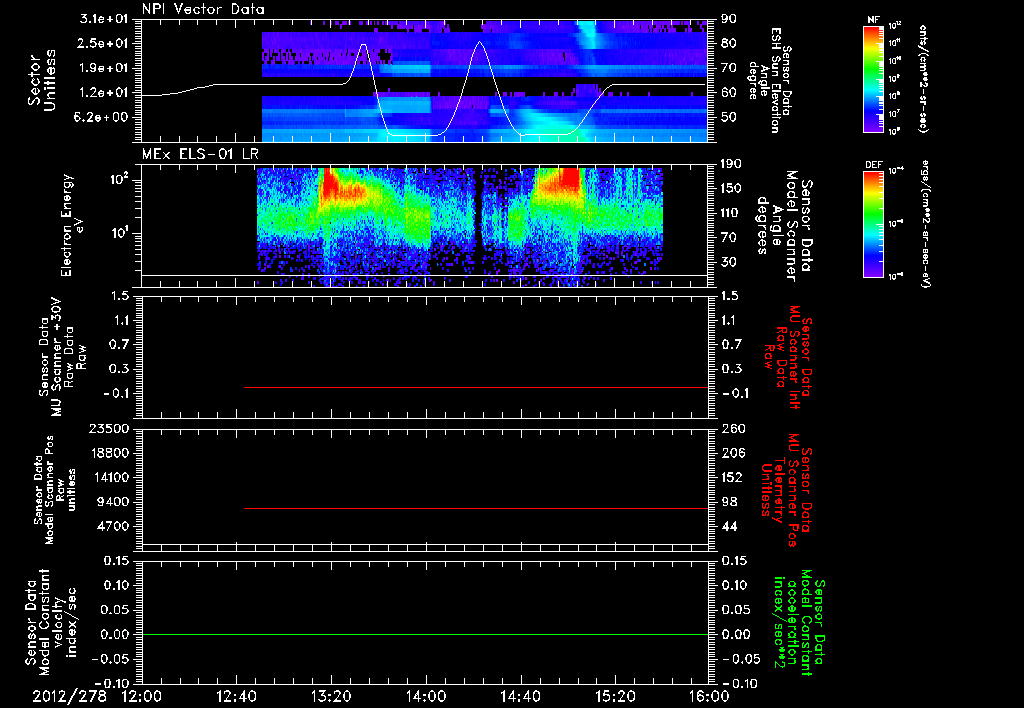Click the green line in the velocity panel
Image resolution: width=1024 pixels, height=708 pixels.
point(425,634)
